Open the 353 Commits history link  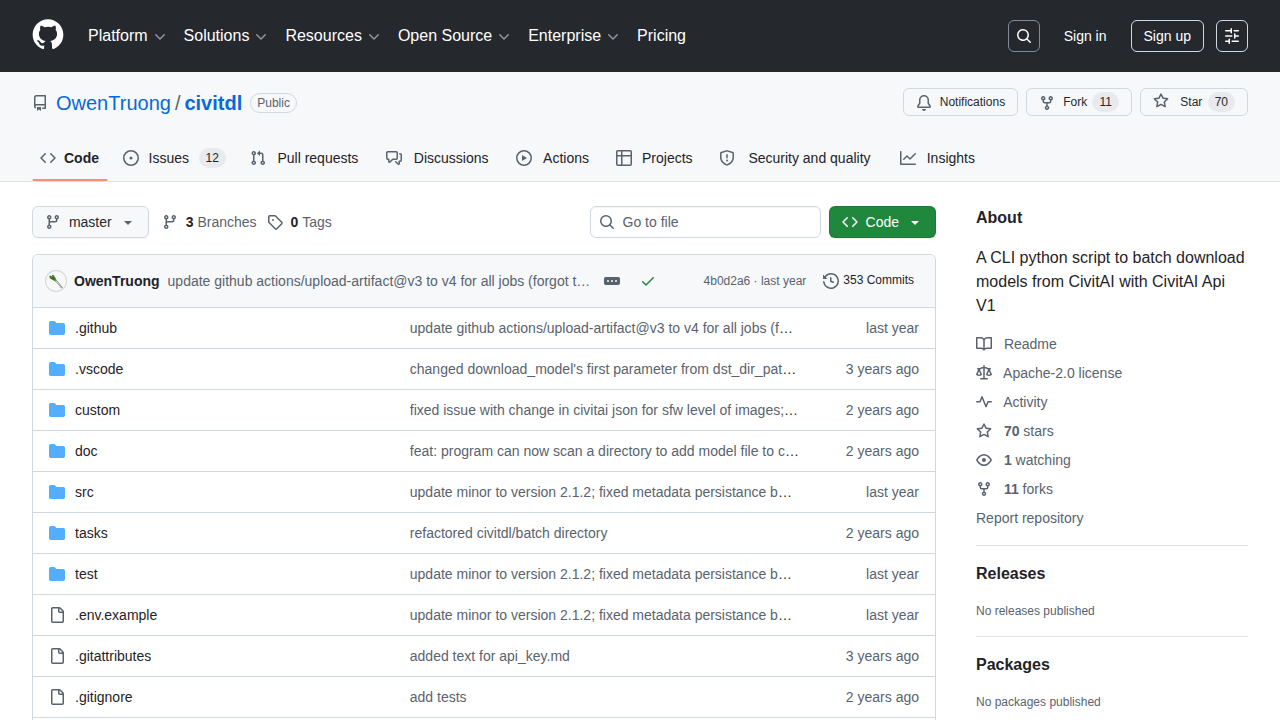click(868, 281)
